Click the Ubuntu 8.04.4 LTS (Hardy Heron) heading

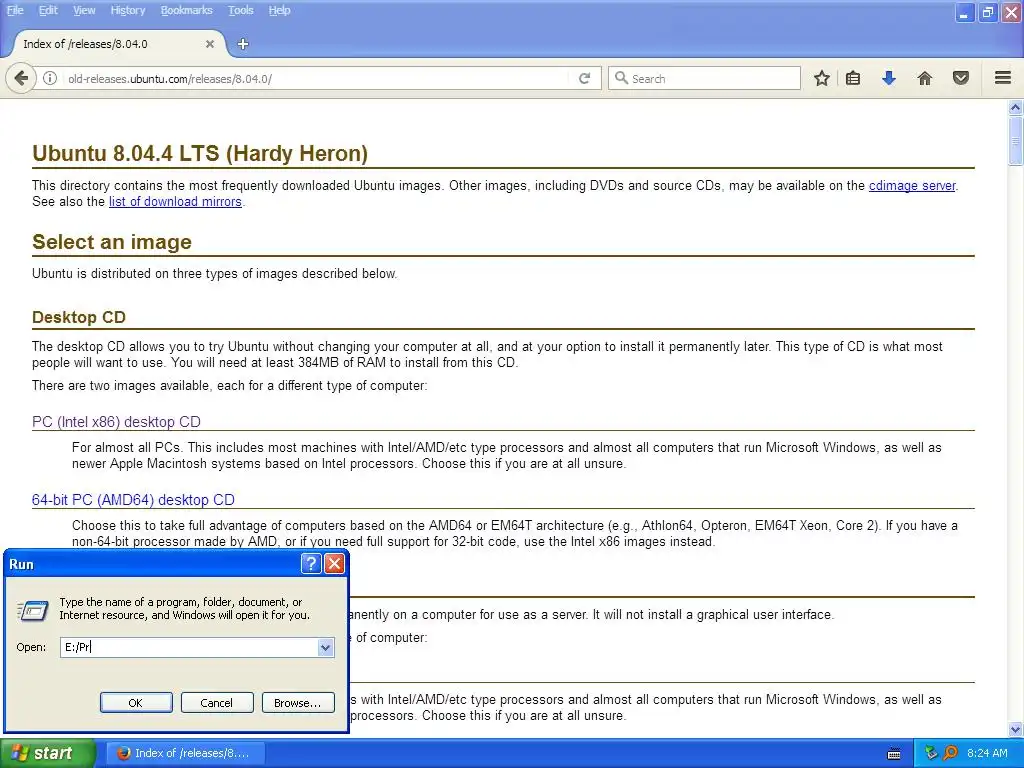(x=200, y=153)
